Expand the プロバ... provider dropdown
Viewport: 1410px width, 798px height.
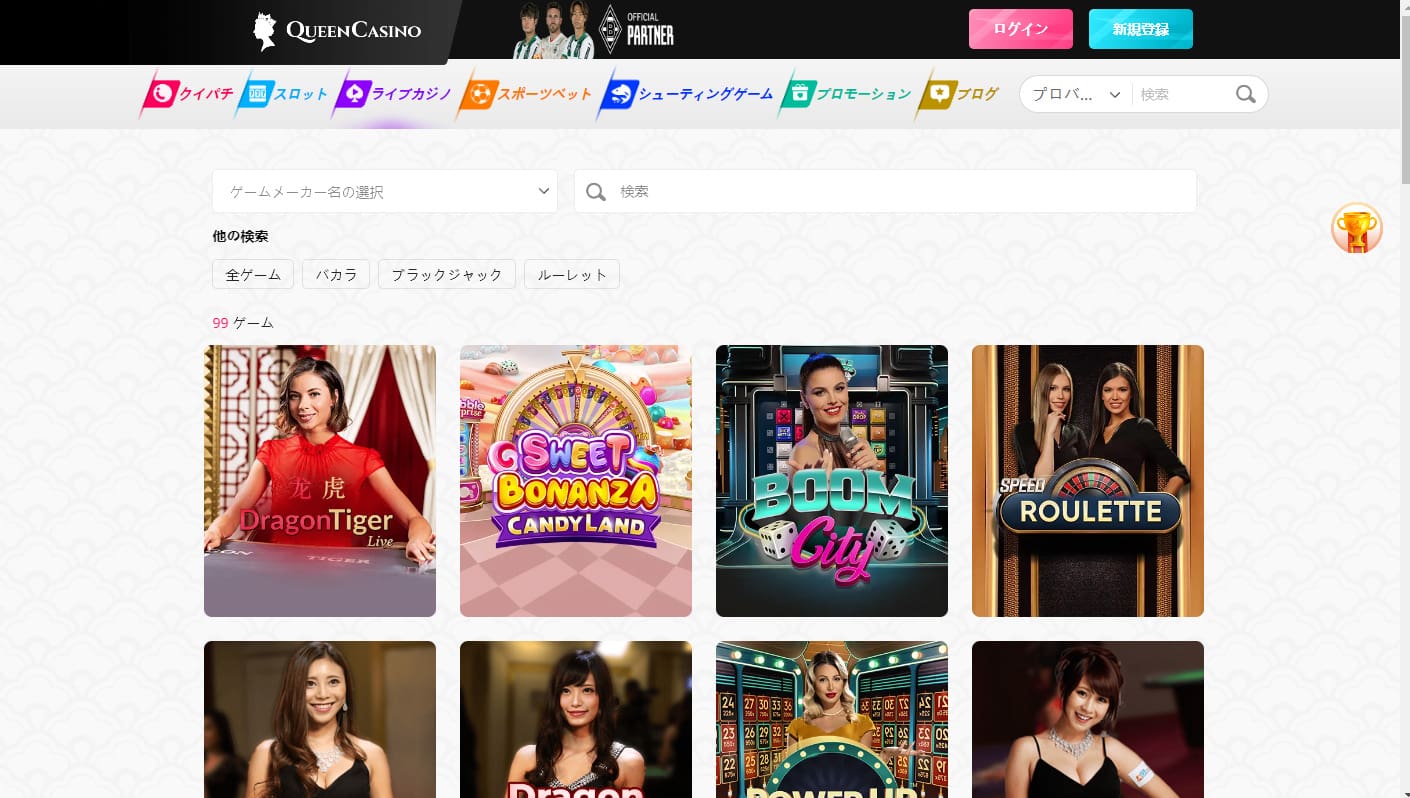click(x=1076, y=94)
